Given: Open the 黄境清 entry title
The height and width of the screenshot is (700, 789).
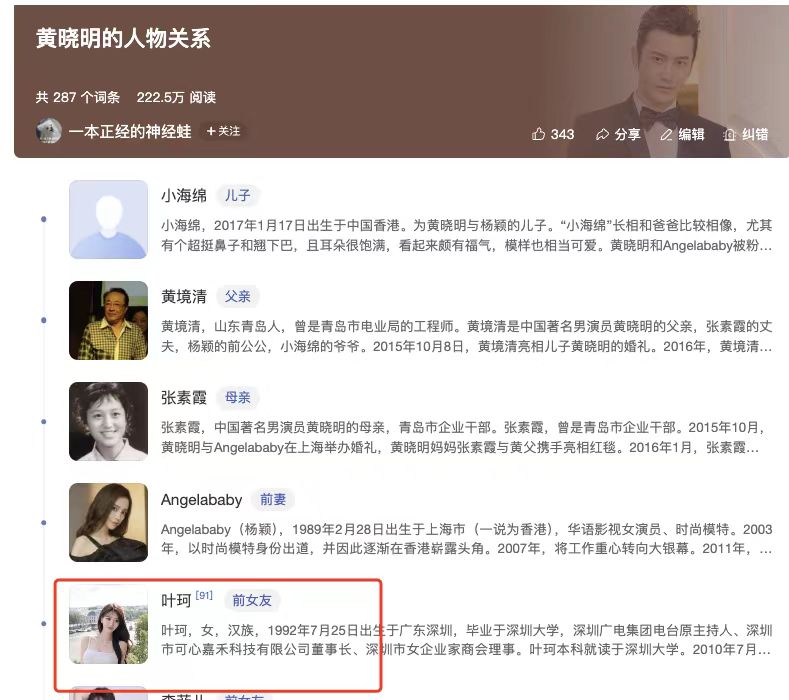Looking at the screenshot, I should [x=184, y=296].
